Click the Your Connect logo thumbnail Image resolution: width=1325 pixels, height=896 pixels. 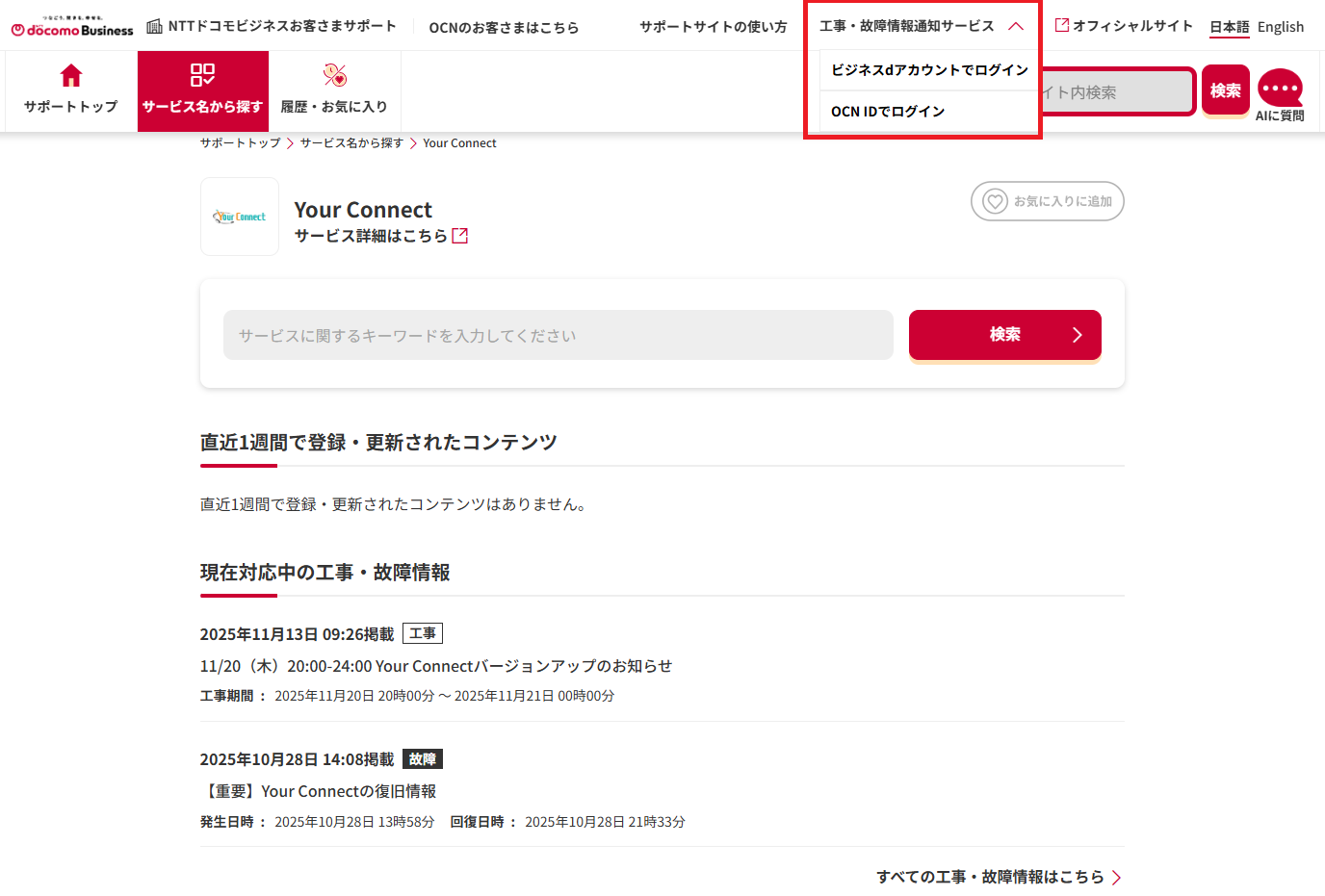tap(240, 217)
